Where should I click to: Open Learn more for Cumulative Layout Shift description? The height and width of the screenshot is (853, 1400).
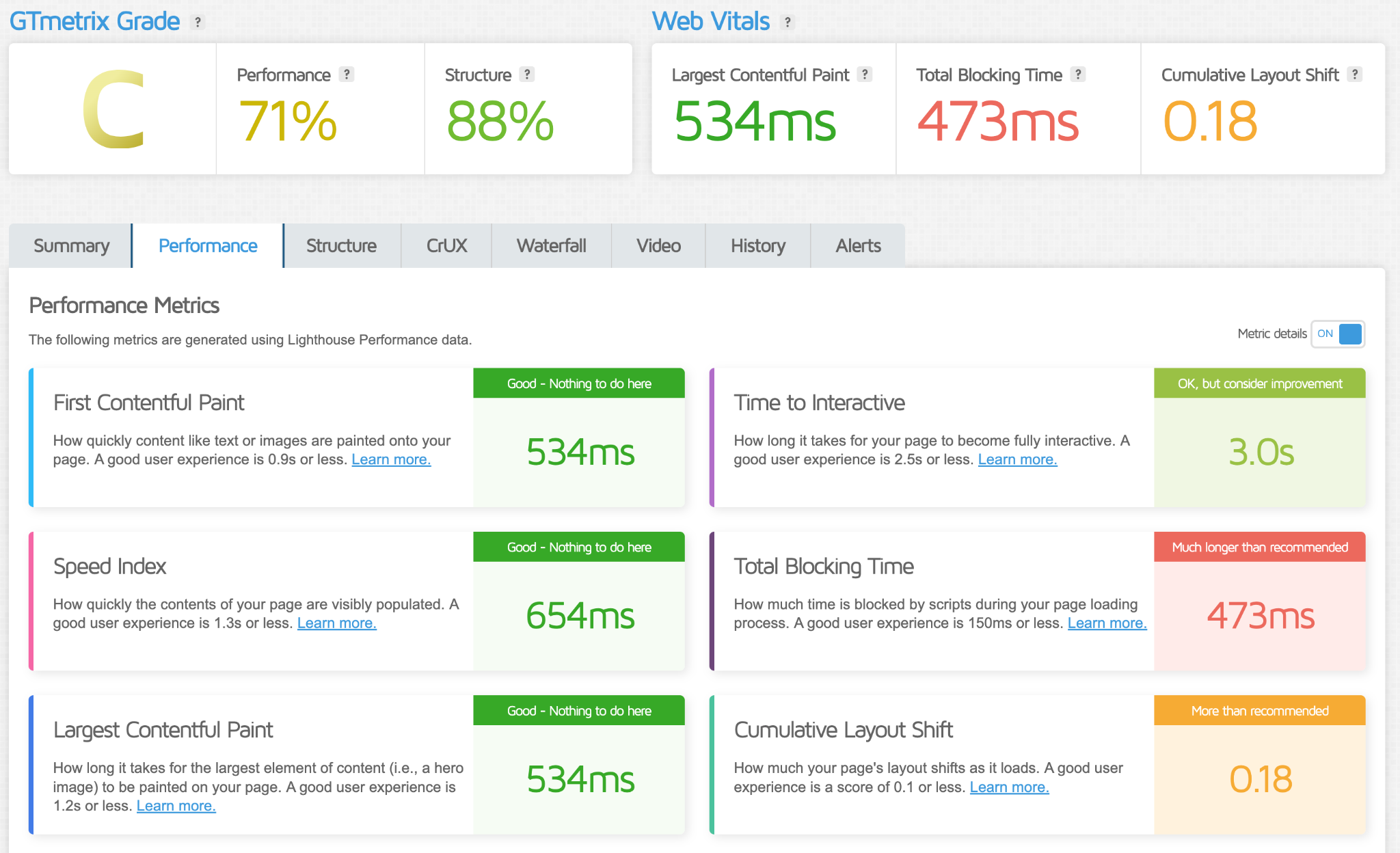point(1009,787)
